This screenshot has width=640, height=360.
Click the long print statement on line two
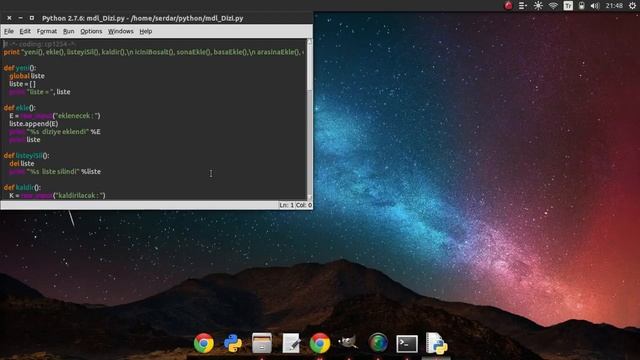[153, 52]
